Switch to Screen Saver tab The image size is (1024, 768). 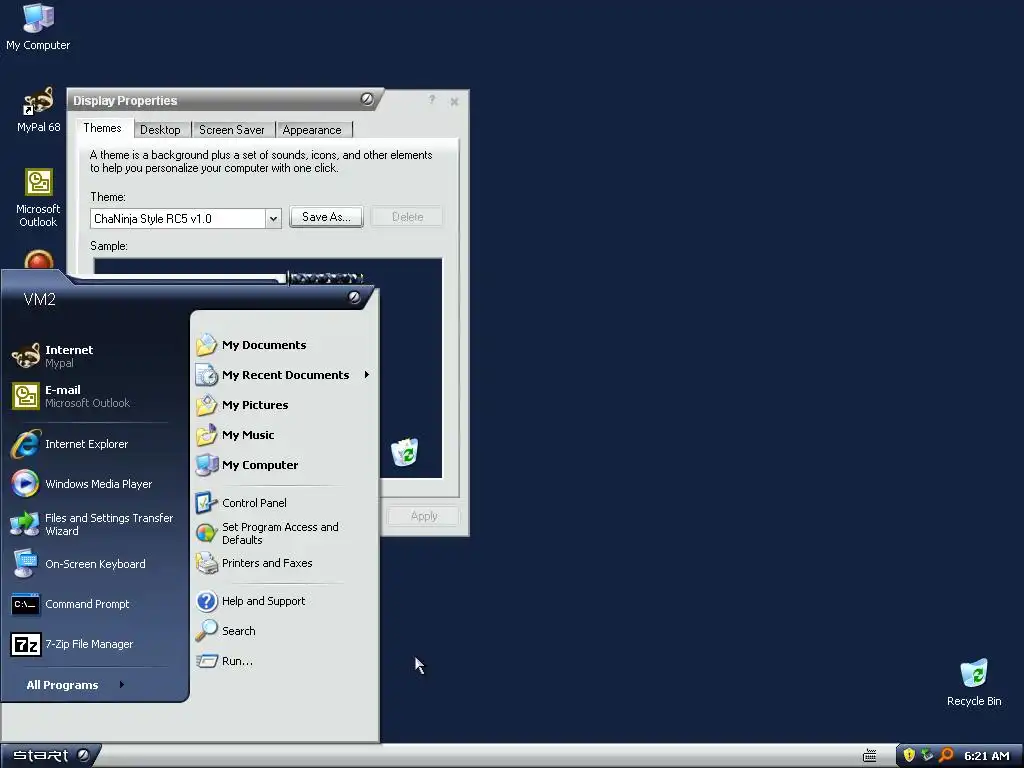(x=232, y=129)
